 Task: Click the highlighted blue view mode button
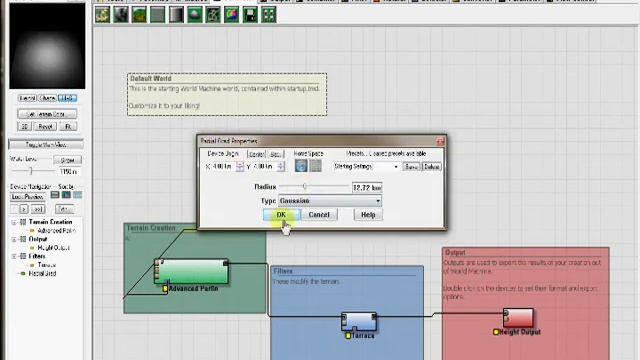[x=67, y=98]
